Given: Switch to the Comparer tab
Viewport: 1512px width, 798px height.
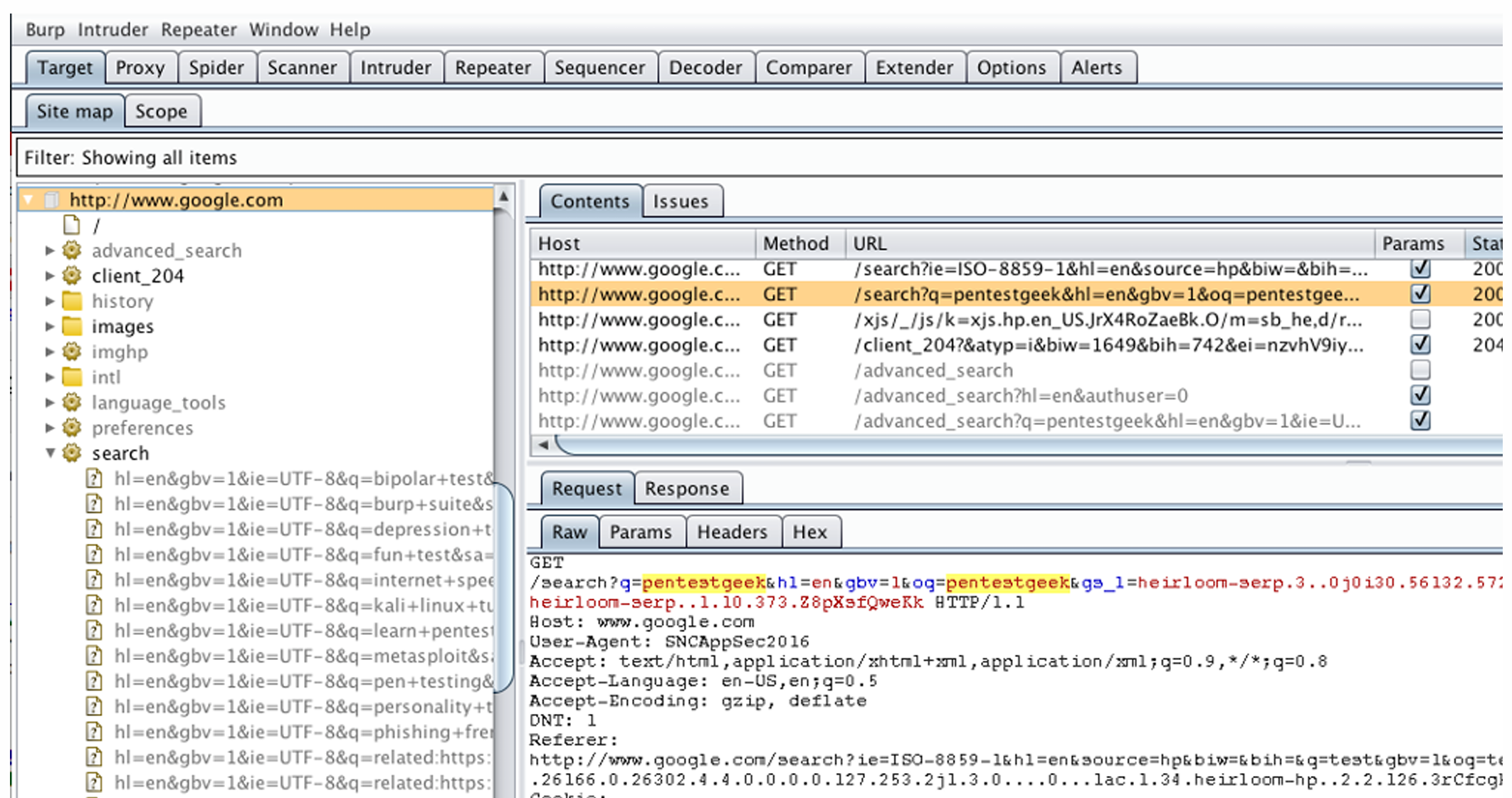Looking at the screenshot, I should pyautogui.click(x=809, y=68).
